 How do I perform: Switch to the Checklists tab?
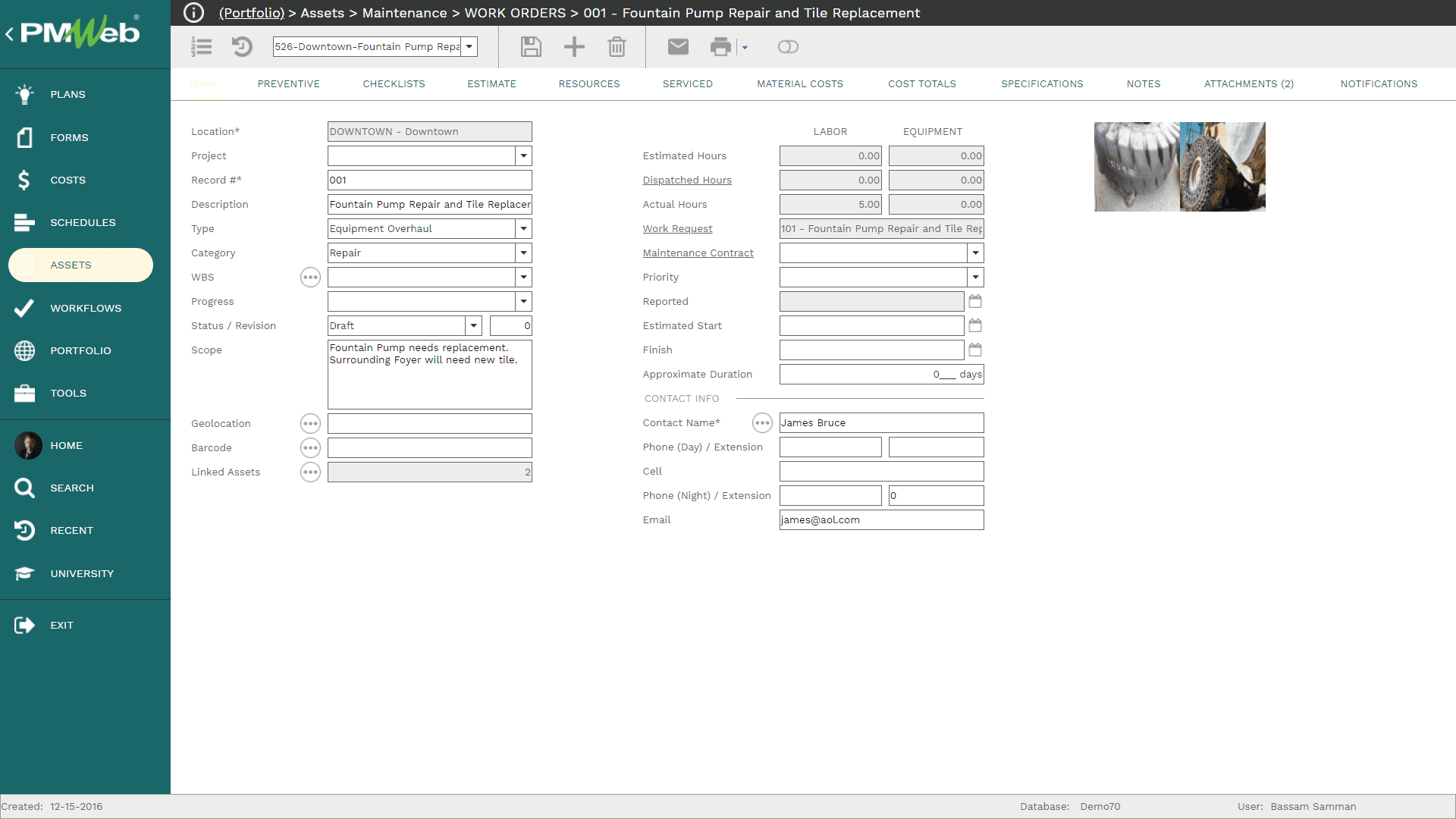tap(394, 84)
